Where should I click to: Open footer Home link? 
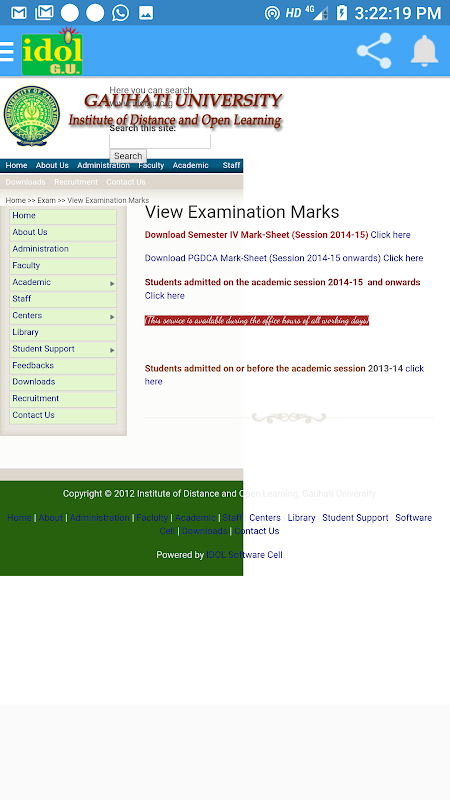click(19, 518)
